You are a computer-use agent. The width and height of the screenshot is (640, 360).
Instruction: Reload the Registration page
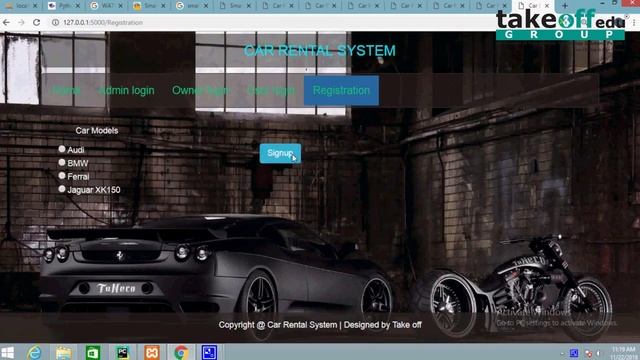coord(37,22)
